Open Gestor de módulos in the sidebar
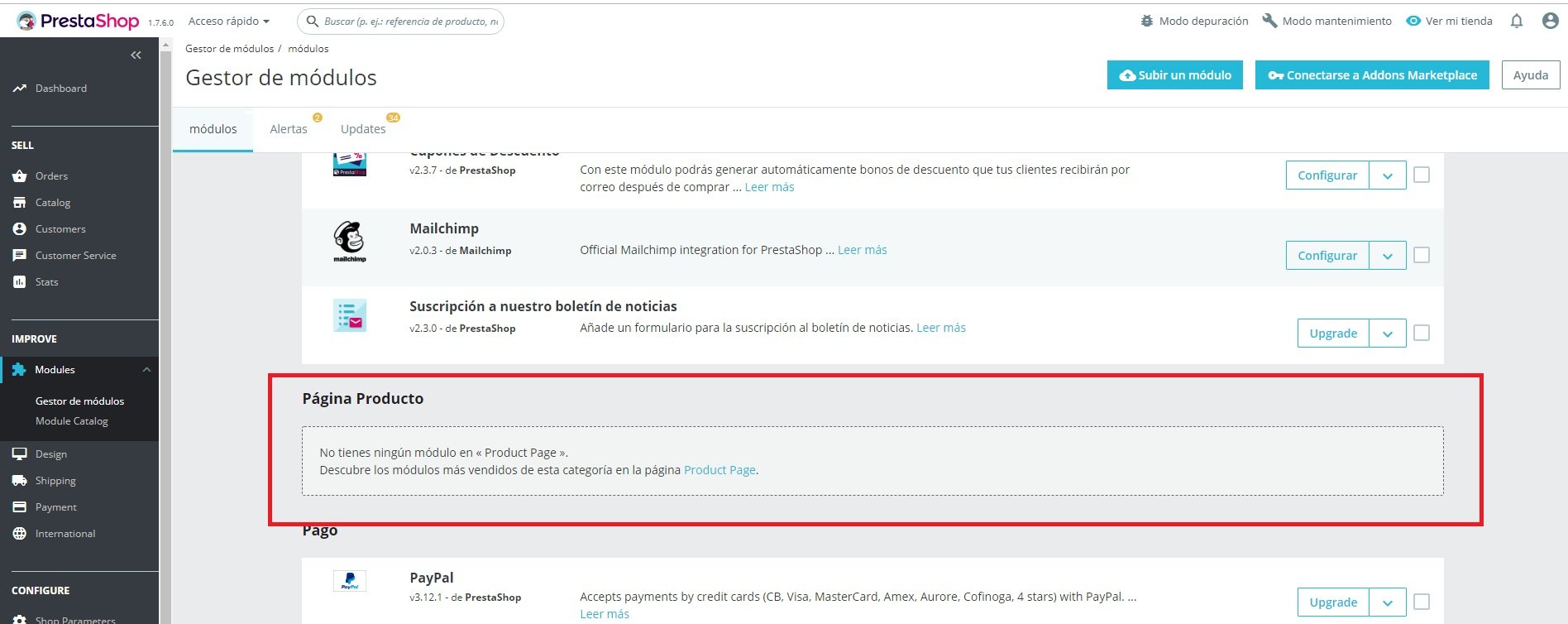This screenshot has width=1568, height=624. (x=79, y=401)
